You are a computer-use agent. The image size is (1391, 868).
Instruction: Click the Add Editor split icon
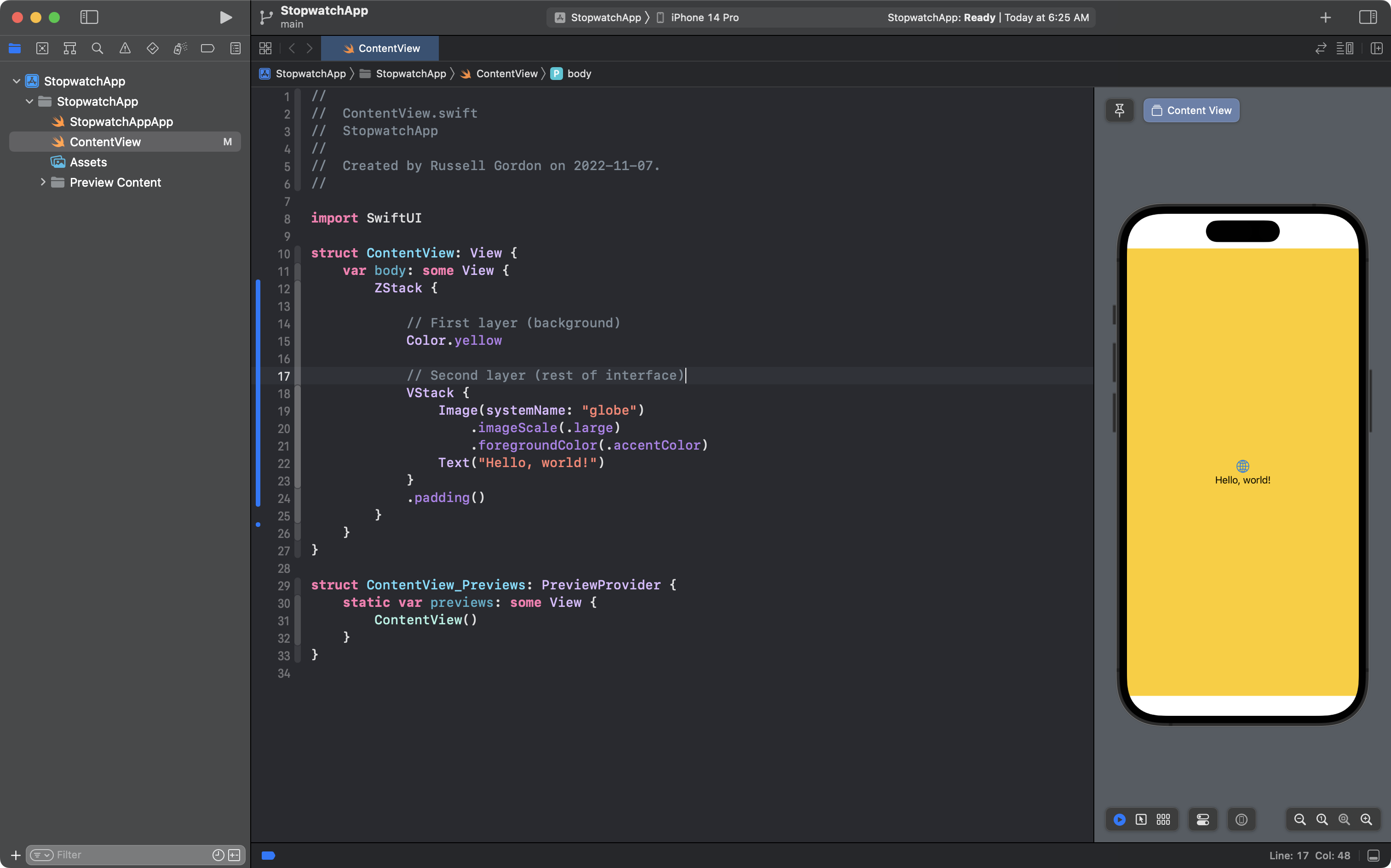click(x=1376, y=48)
